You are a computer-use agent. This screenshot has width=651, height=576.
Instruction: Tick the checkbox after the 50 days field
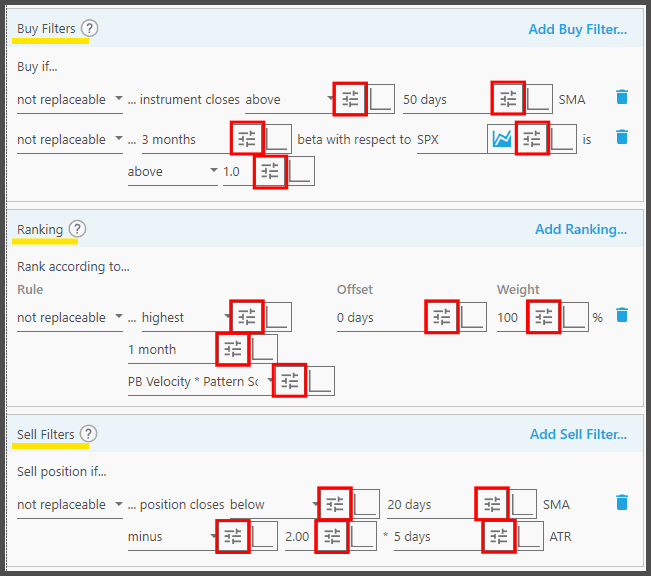(x=538, y=99)
